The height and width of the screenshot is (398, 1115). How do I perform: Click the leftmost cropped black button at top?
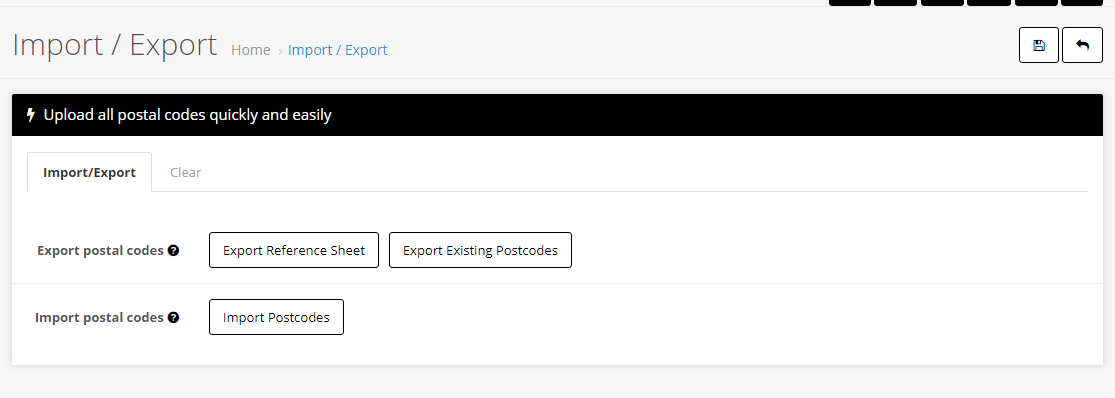(x=850, y=3)
